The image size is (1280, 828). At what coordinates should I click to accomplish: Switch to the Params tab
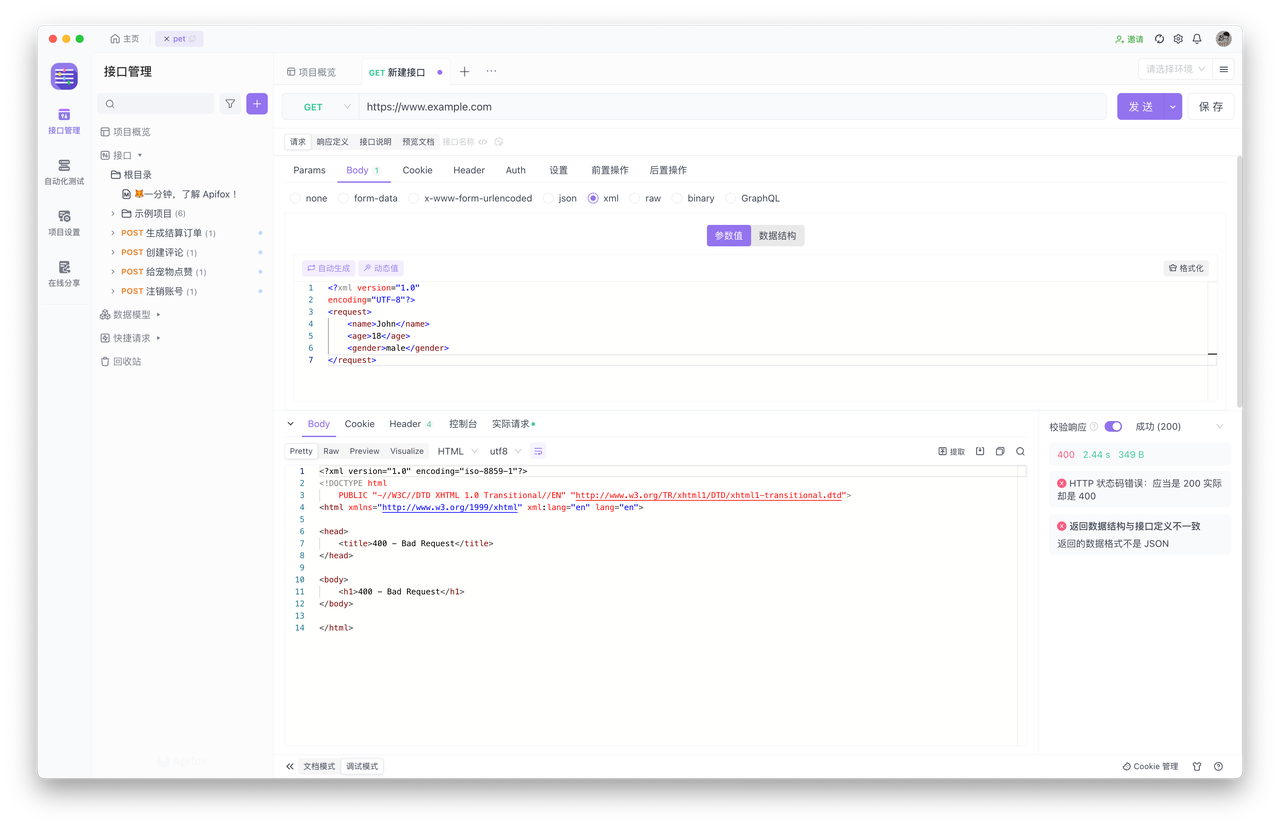point(309,170)
